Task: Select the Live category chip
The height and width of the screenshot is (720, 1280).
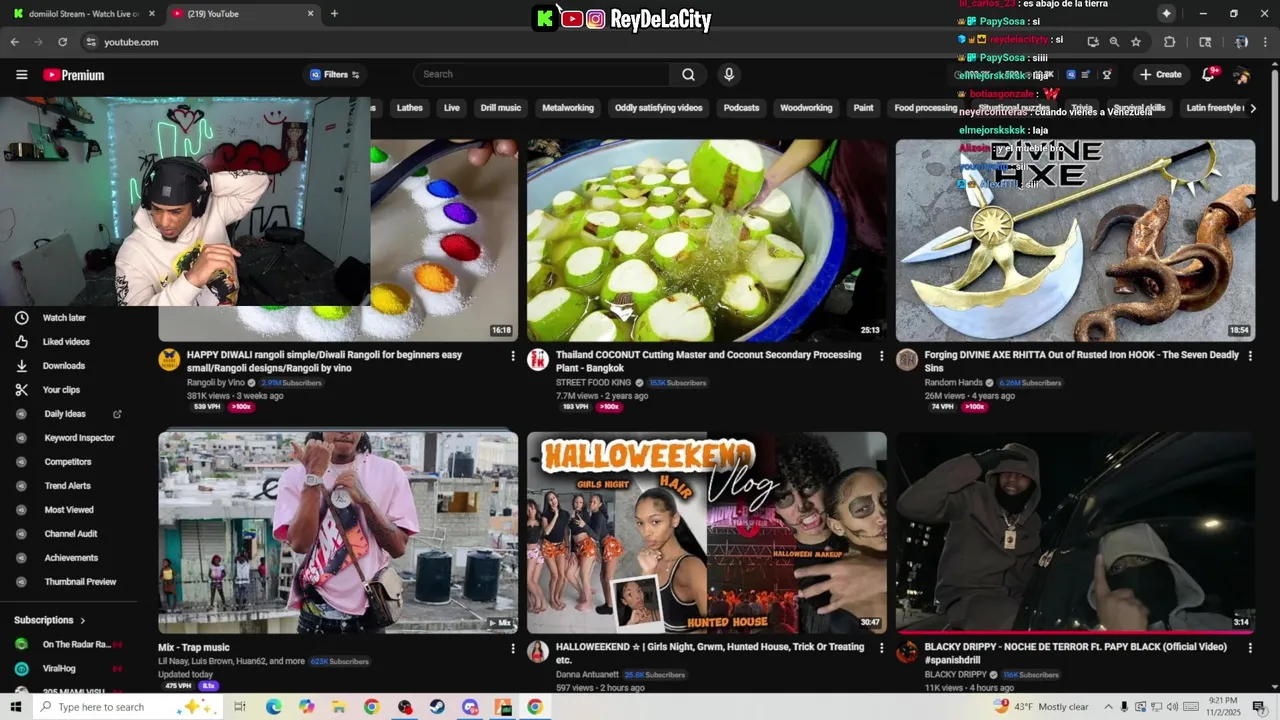Action: (x=452, y=108)
